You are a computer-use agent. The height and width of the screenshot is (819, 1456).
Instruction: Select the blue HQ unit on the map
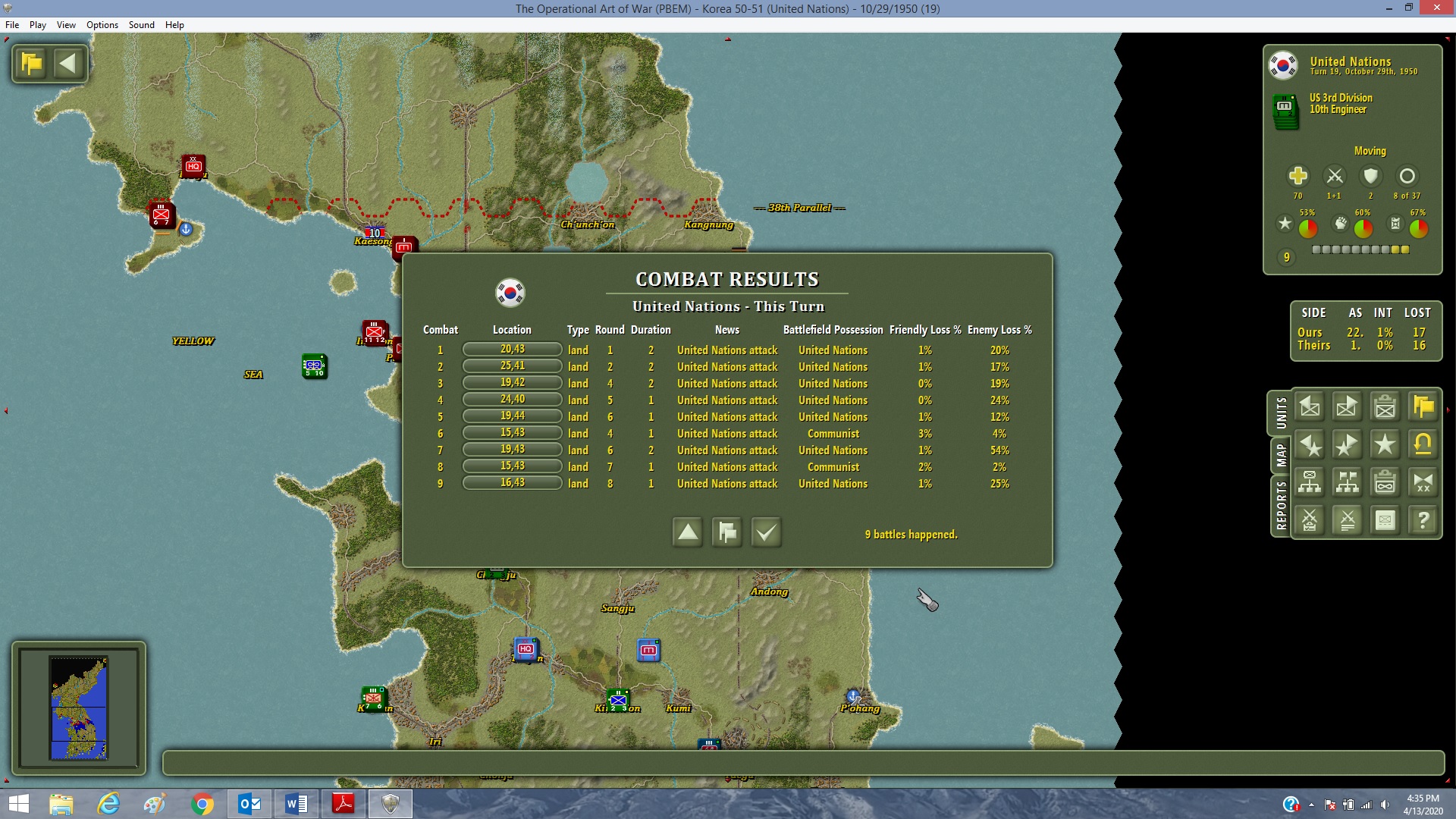(526, 649)
